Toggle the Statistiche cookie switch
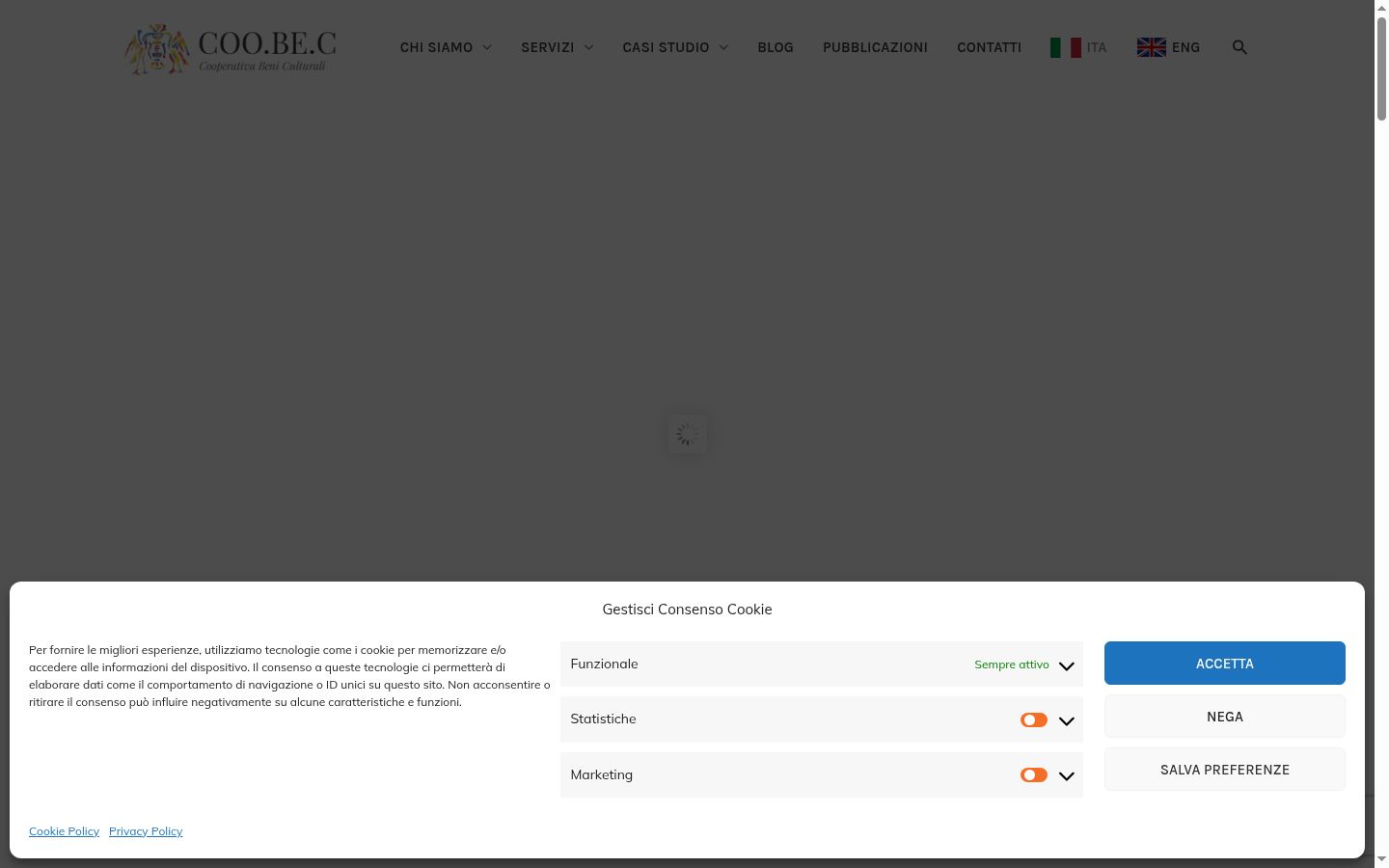The width and height of the screenshot is (1389, 868). click(x=1034, y=719)
